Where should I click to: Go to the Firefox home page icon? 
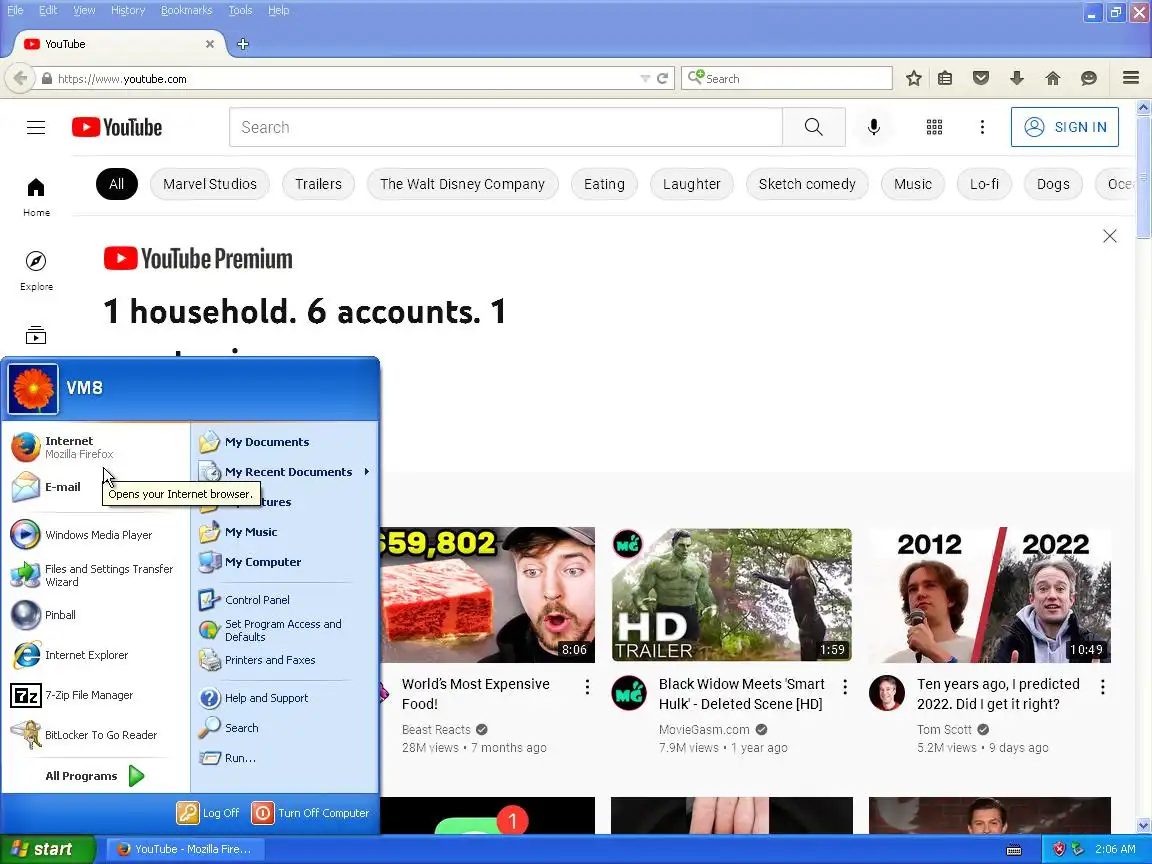(x=1053, y=79)
